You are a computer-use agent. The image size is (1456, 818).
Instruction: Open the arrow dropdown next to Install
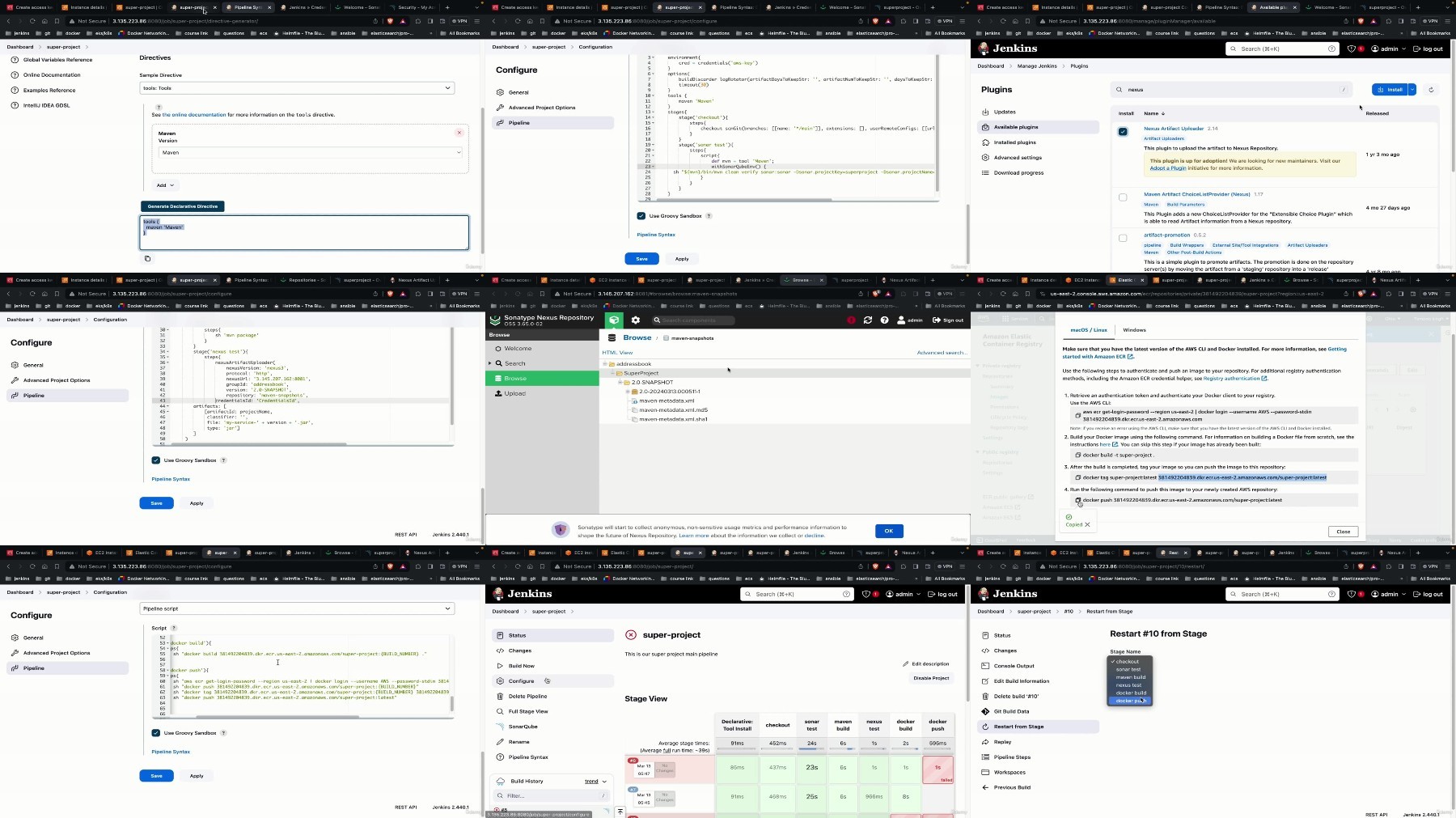1412,90
